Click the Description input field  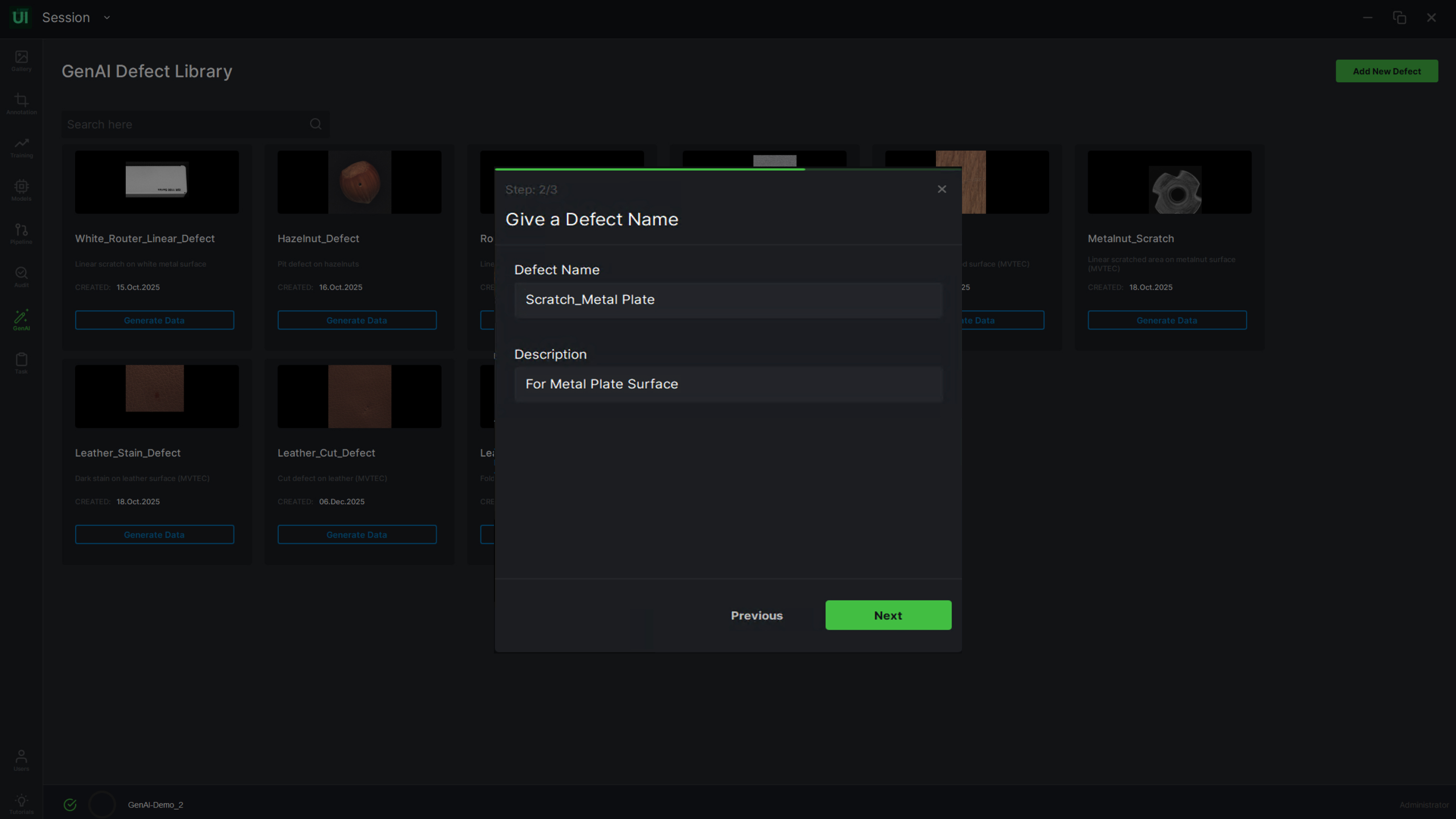728,384
